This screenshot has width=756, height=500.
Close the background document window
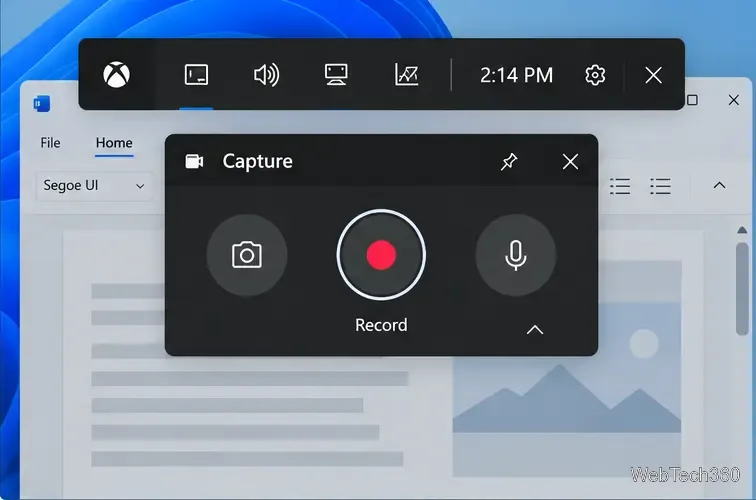[733, 100]
